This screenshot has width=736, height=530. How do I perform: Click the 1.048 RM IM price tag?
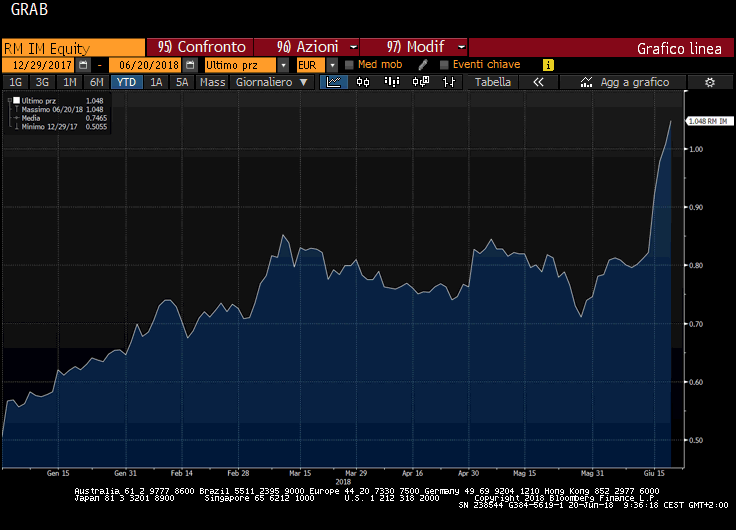(x=710, y=121)
